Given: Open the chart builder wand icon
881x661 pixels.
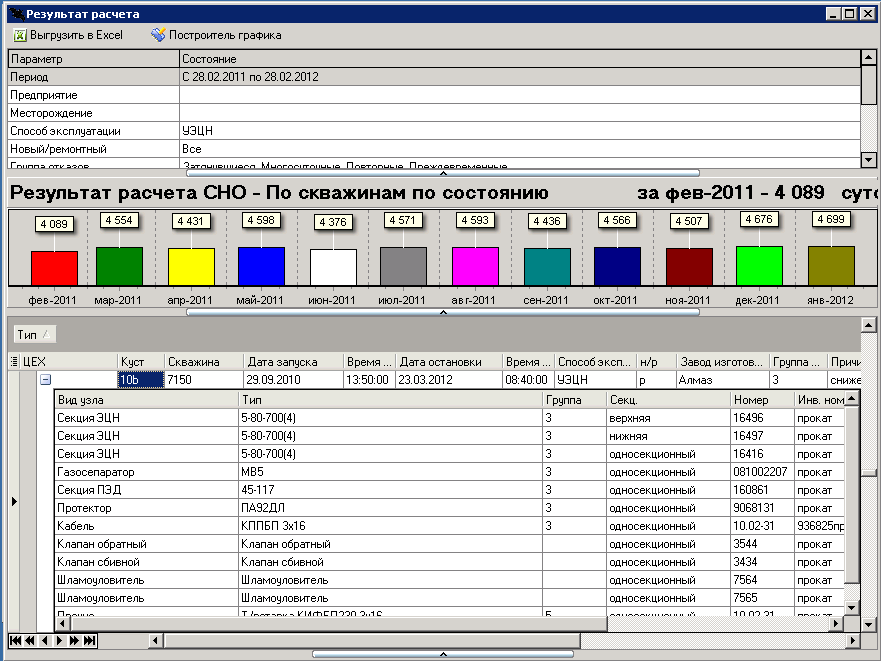Looking at the screenshot, I should coord(158,35).
